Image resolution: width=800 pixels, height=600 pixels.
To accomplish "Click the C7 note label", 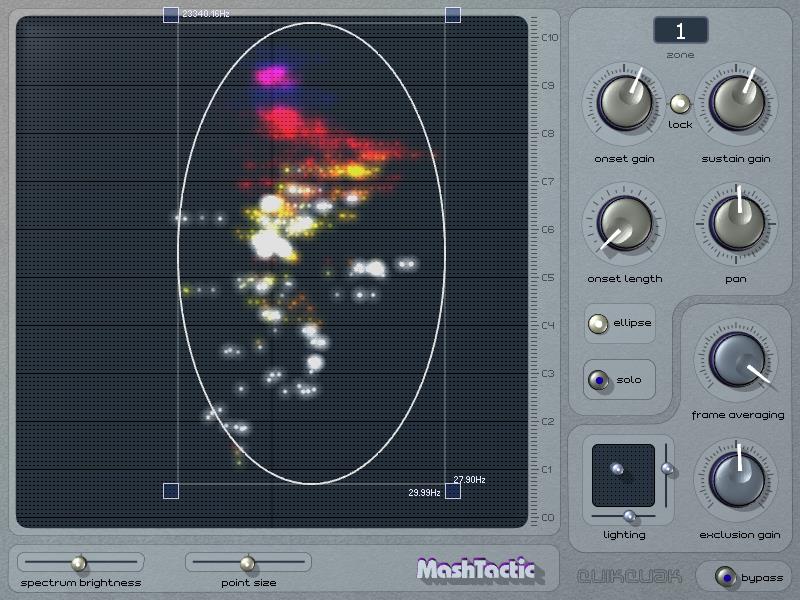I will (x=548, y=182).
